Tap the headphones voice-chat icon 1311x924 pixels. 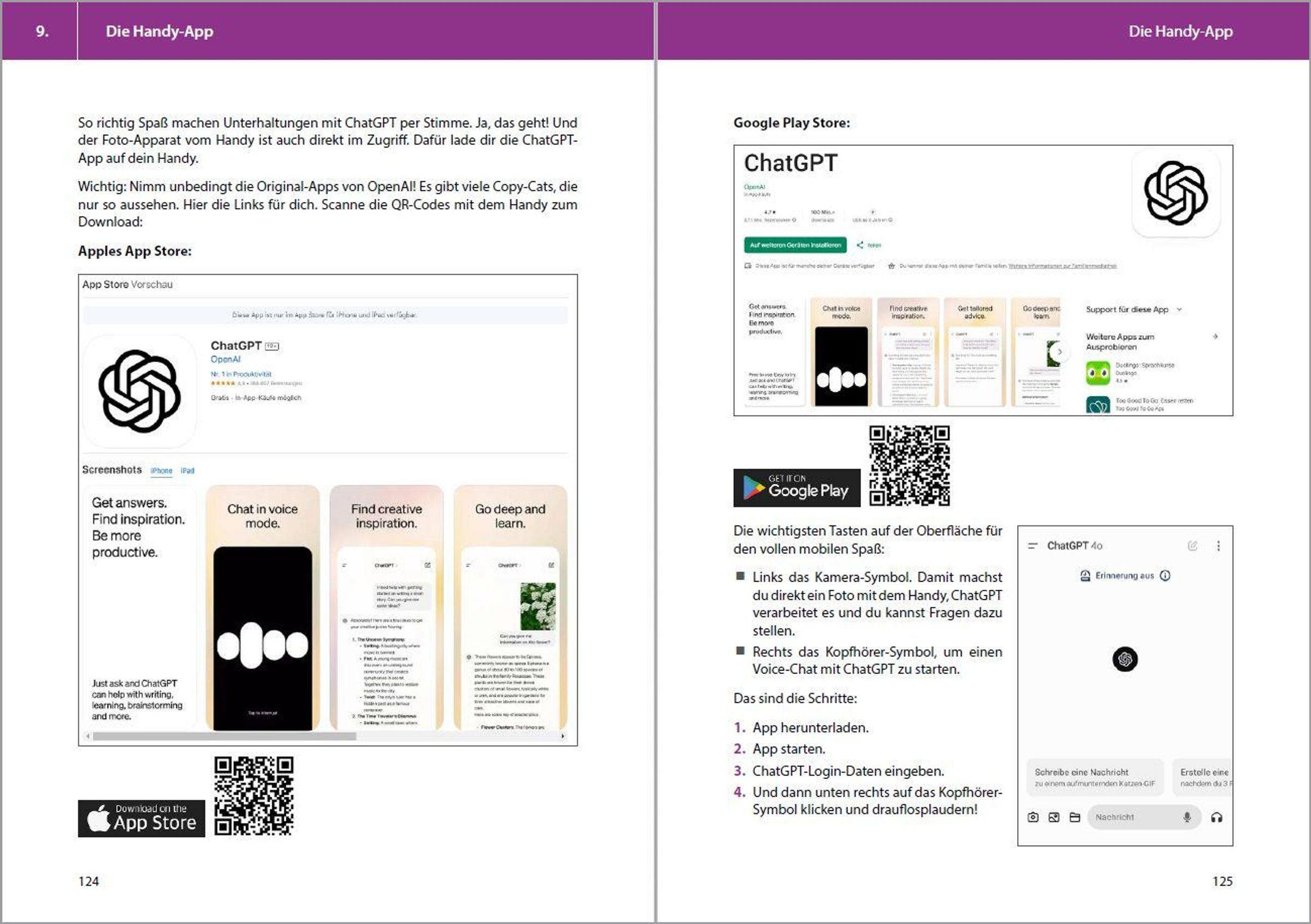coord(1216,818)
